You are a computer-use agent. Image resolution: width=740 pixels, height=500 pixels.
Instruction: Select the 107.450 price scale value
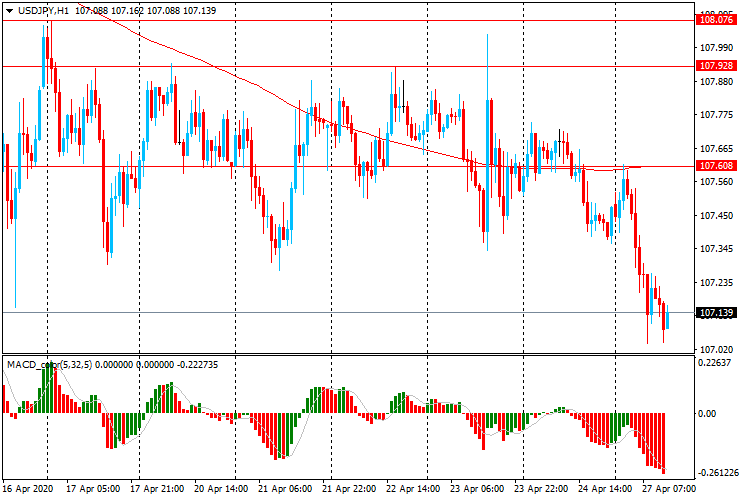[716, 216]
